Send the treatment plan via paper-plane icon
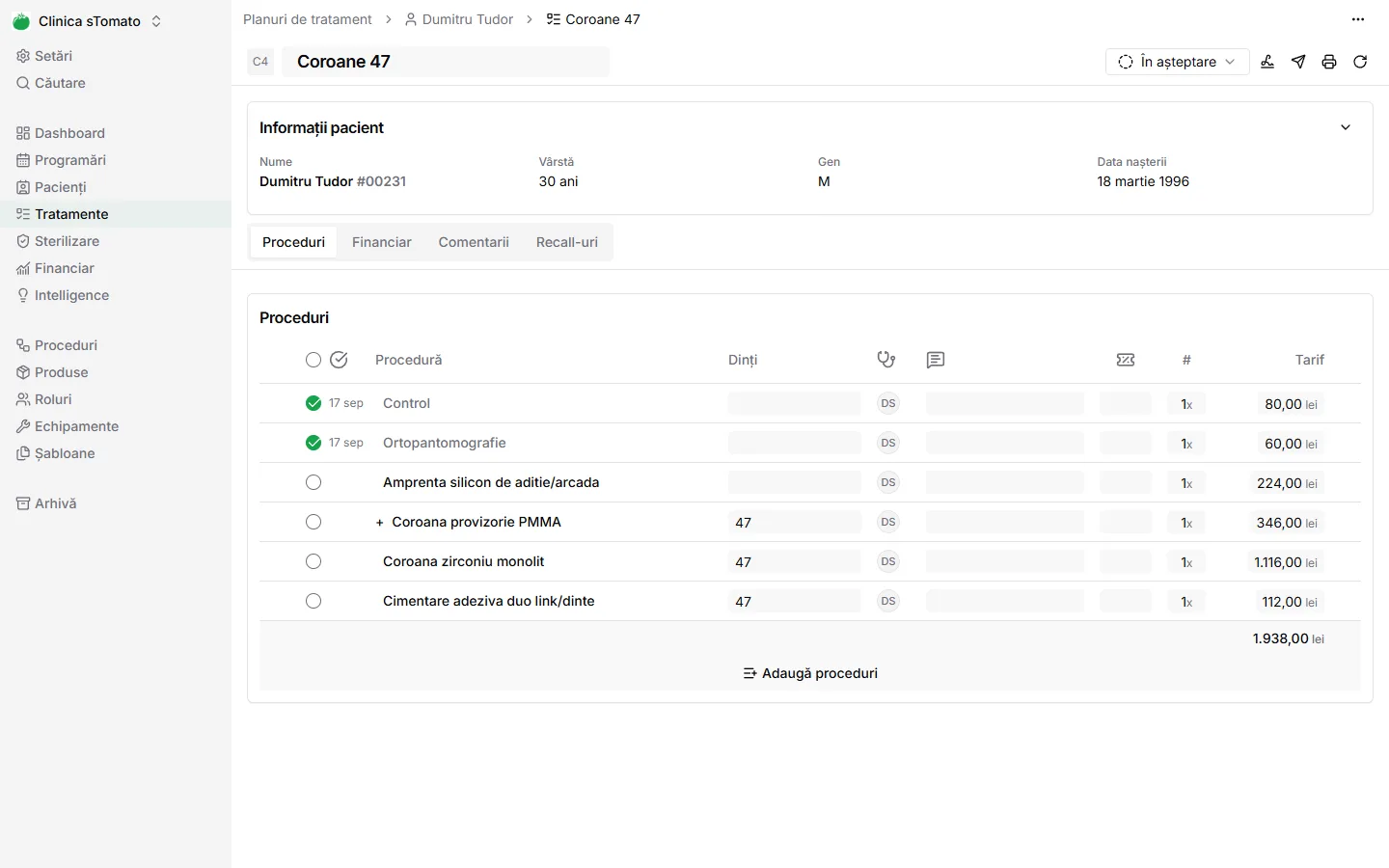 pos(1298,62)
